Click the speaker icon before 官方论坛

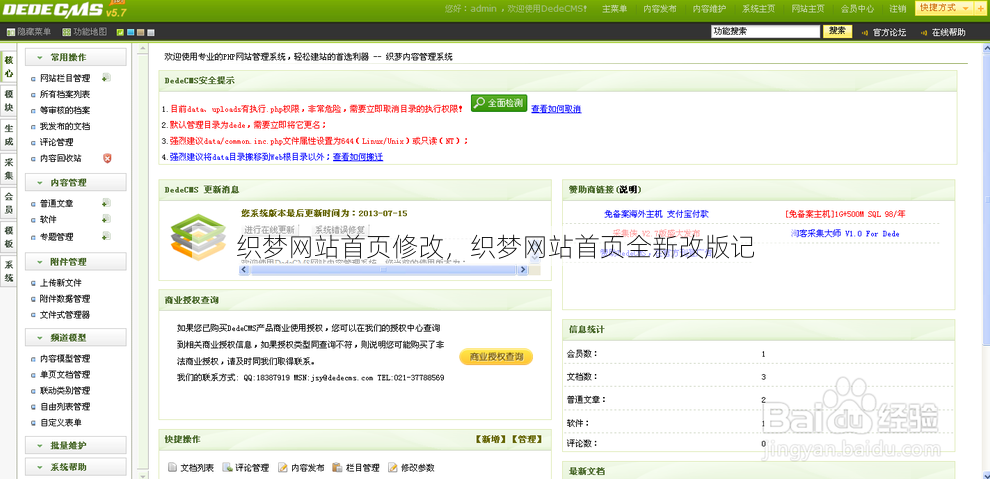pyautogui.click(x=864, y=32)
